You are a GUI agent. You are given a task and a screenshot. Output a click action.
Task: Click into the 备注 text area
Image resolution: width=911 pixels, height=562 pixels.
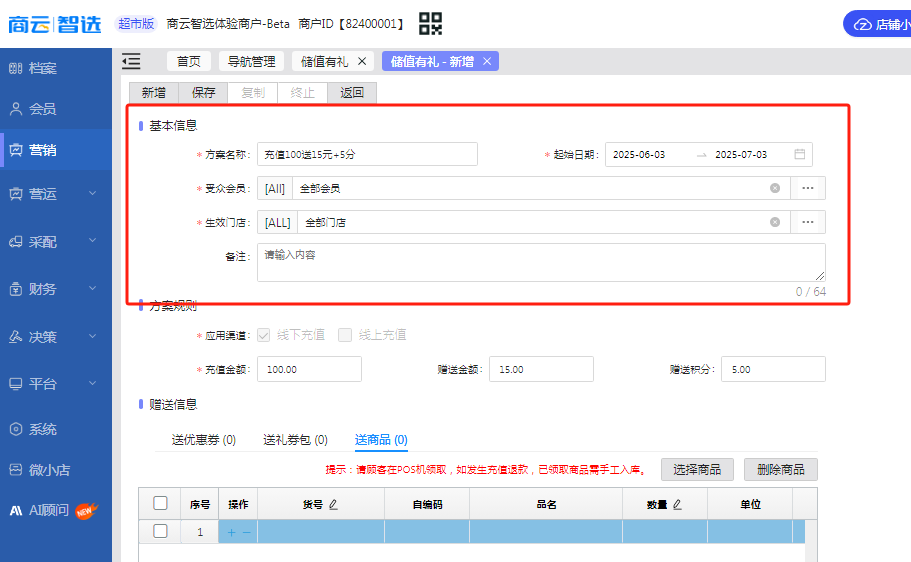tap(540, 262)
